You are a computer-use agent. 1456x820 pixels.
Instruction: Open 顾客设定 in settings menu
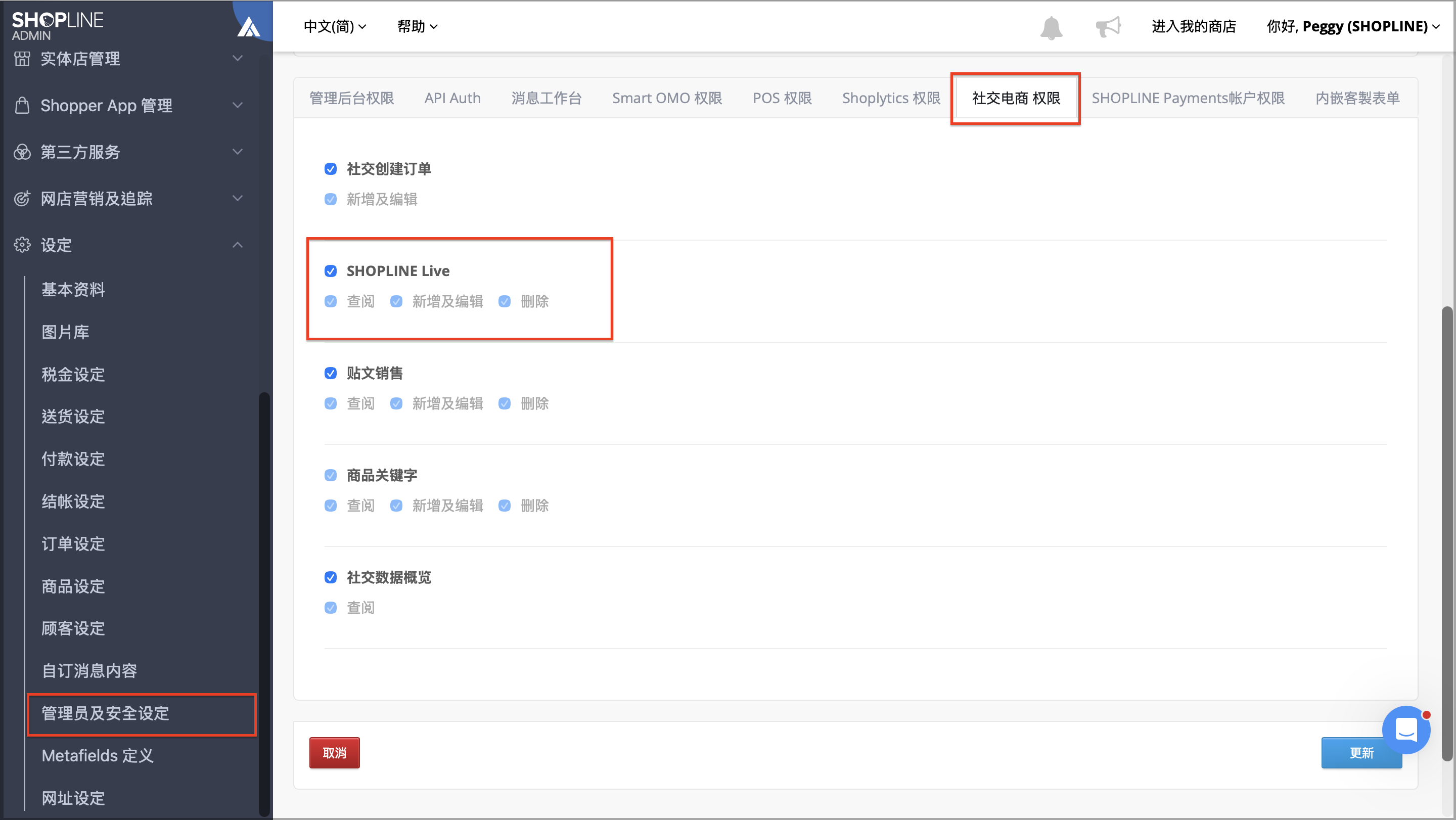coord(73,628)
